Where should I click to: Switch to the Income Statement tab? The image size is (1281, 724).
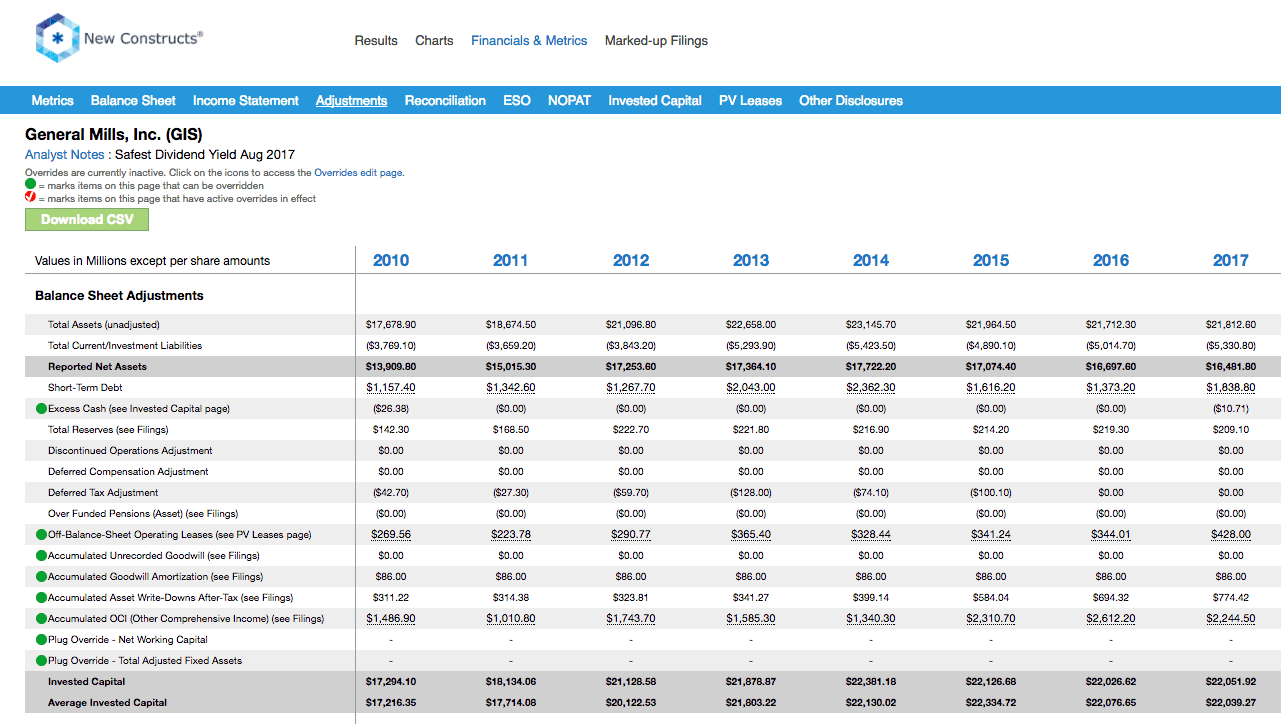[x=246, y=101]
